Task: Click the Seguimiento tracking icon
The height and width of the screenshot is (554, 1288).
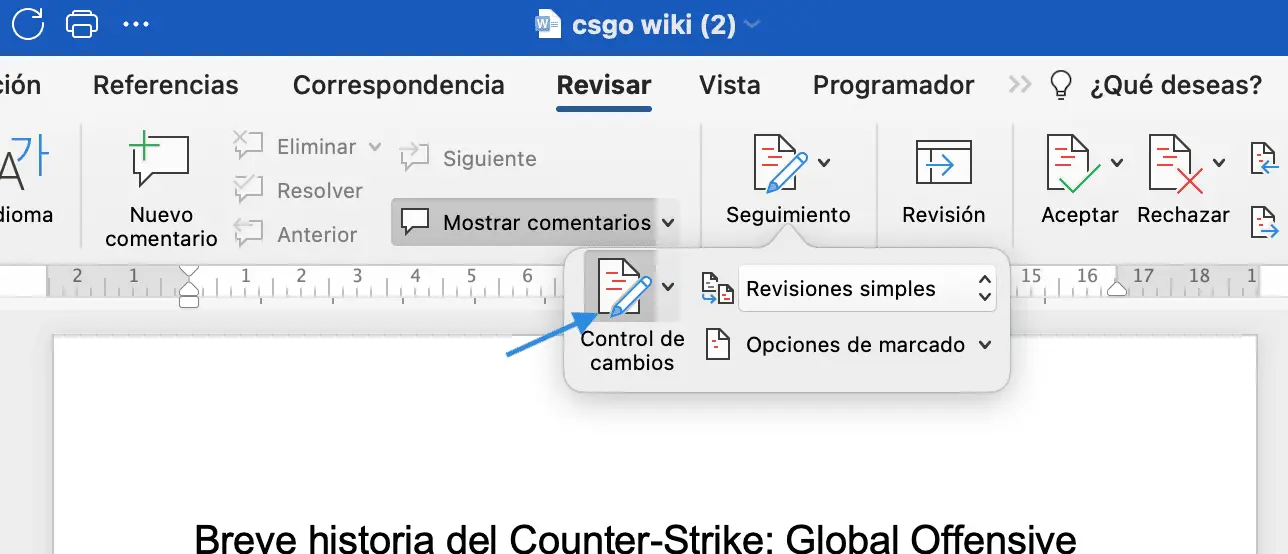Action: pyautogui.click(x=780, y=163)
